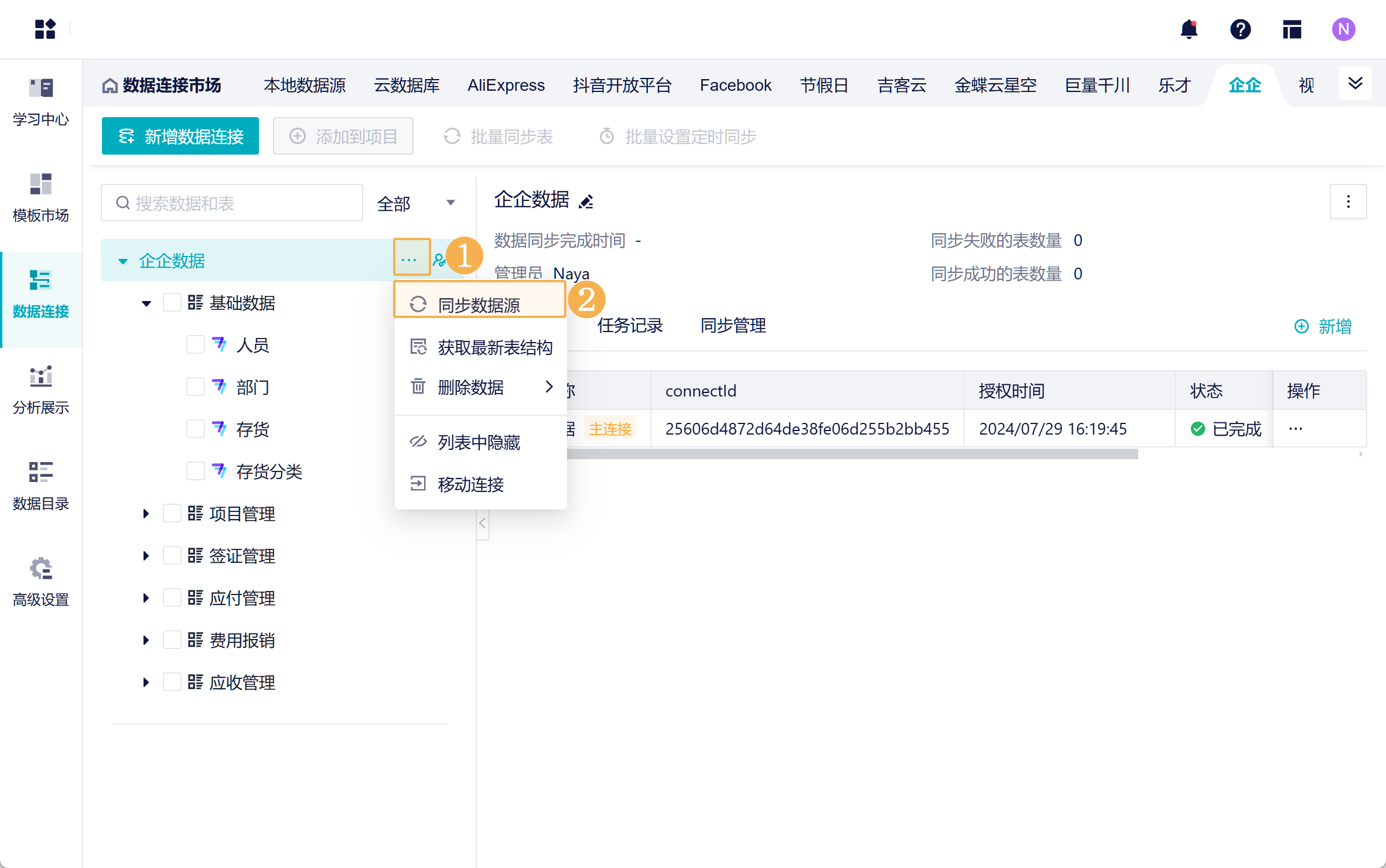
Task: Check the 基础数据 checkbox
Action: pyautogui.click(x=172, y=303)
